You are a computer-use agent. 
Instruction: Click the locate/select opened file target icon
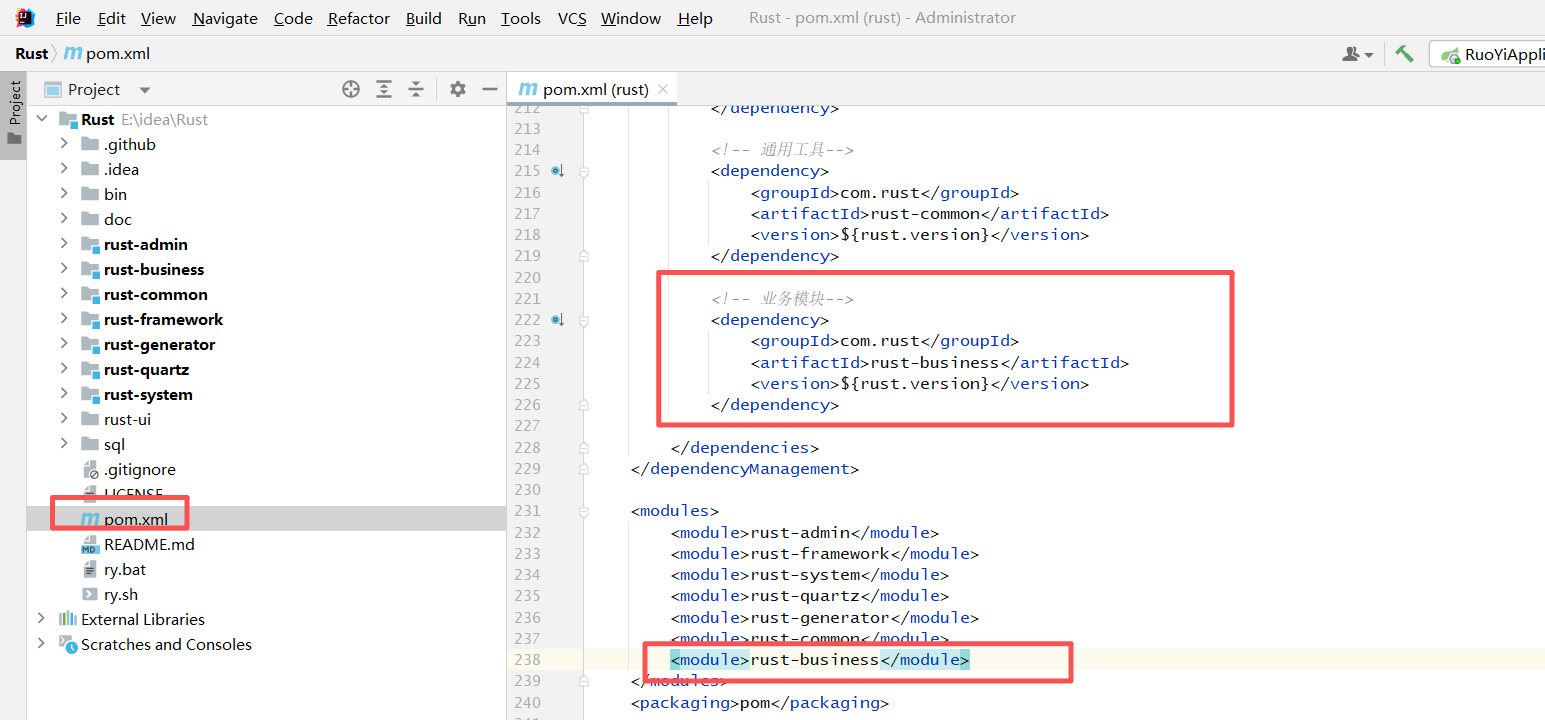(x=351, y=89)
